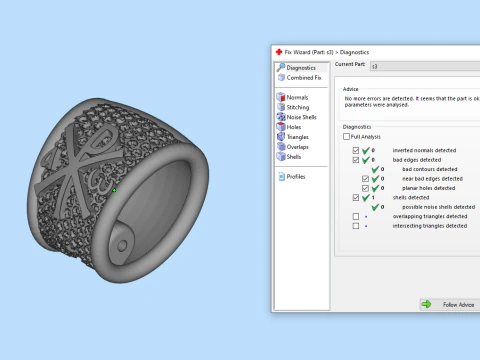The width and height of the screenshot is (480, 360).
Task: Click the red cross Fix Wizard icon
Action: click(279, 52)
